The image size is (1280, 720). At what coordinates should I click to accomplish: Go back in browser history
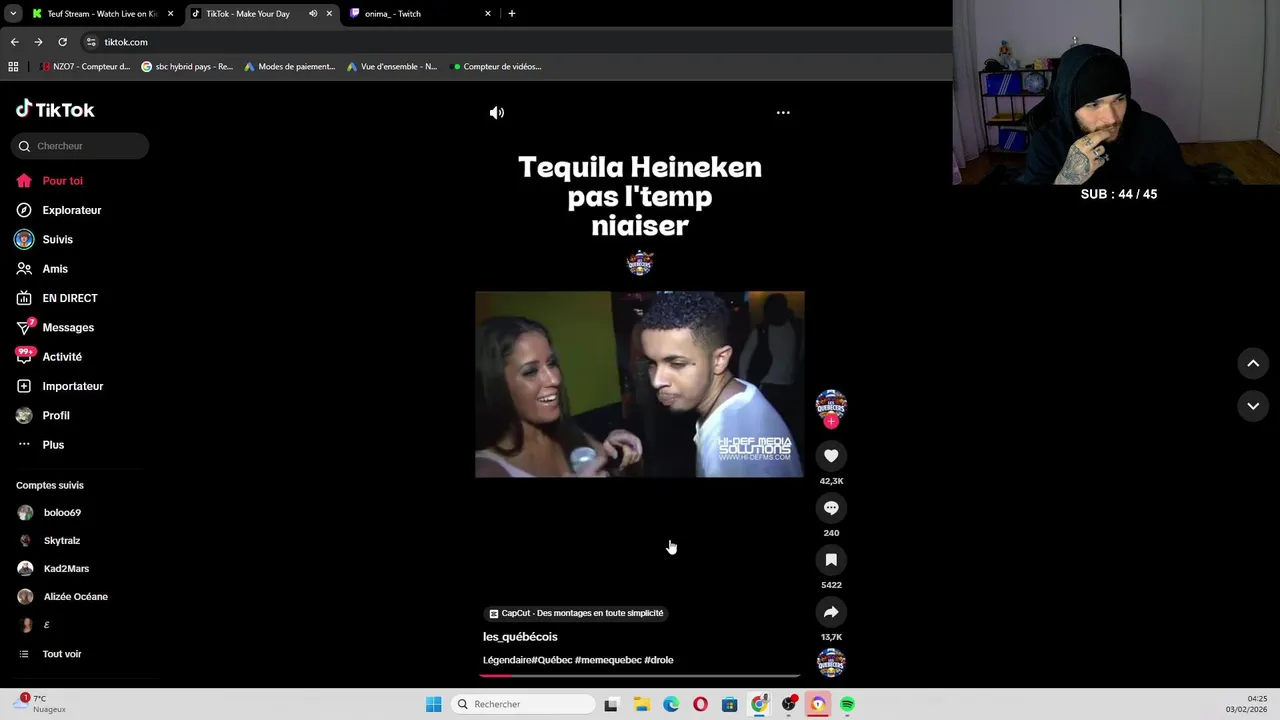(14, 42)
